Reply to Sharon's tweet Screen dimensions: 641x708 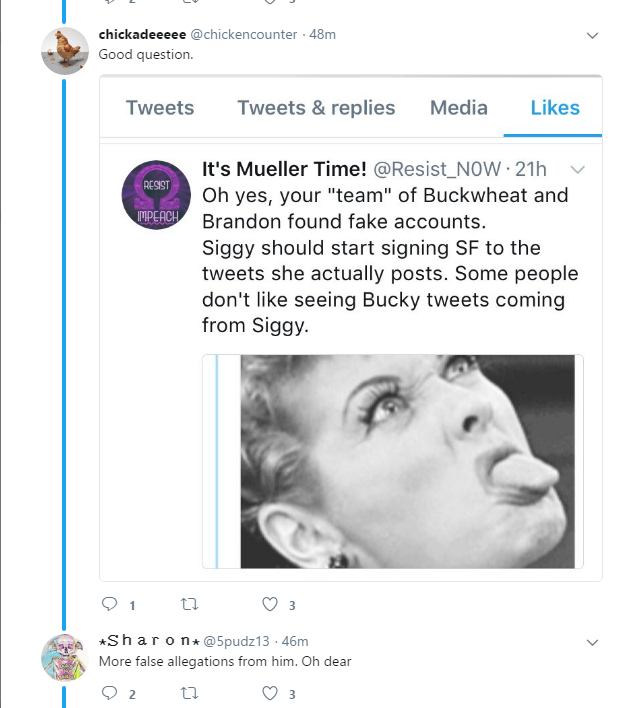coord(110,693)
